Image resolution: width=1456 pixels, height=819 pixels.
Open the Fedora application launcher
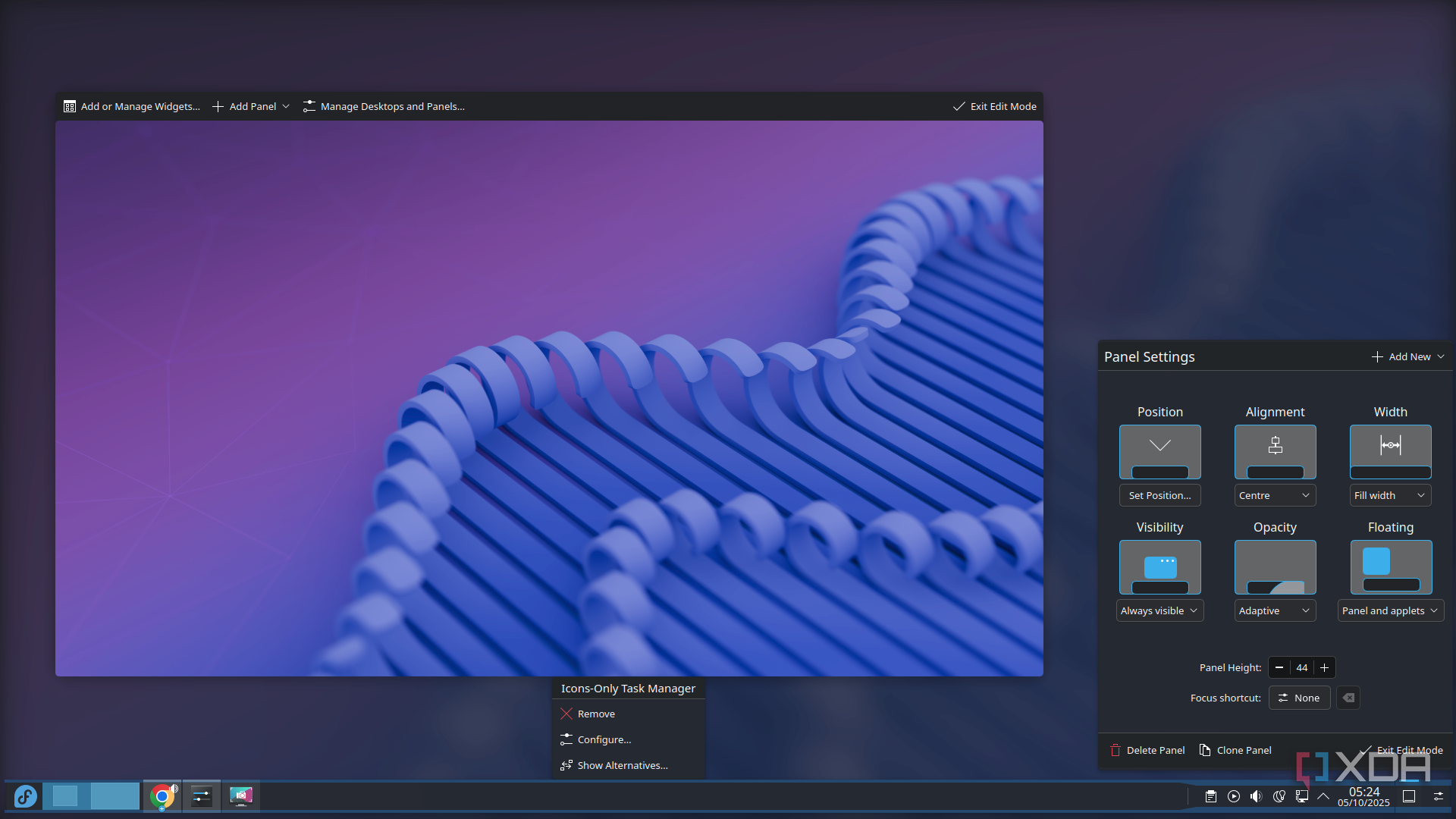[x=25, y=796]
